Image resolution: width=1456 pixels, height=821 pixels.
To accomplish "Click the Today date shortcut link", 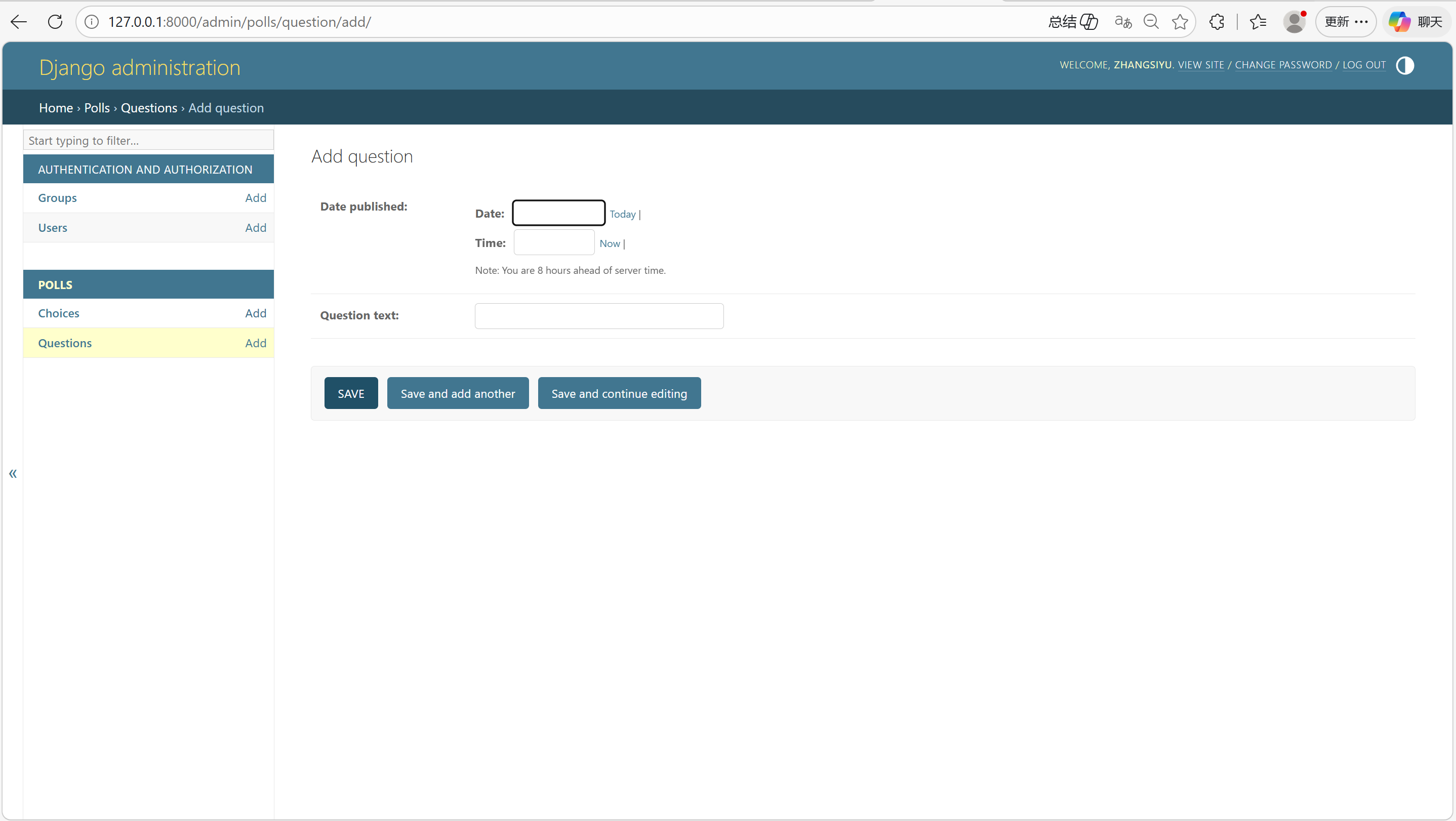I will (622, 214).
